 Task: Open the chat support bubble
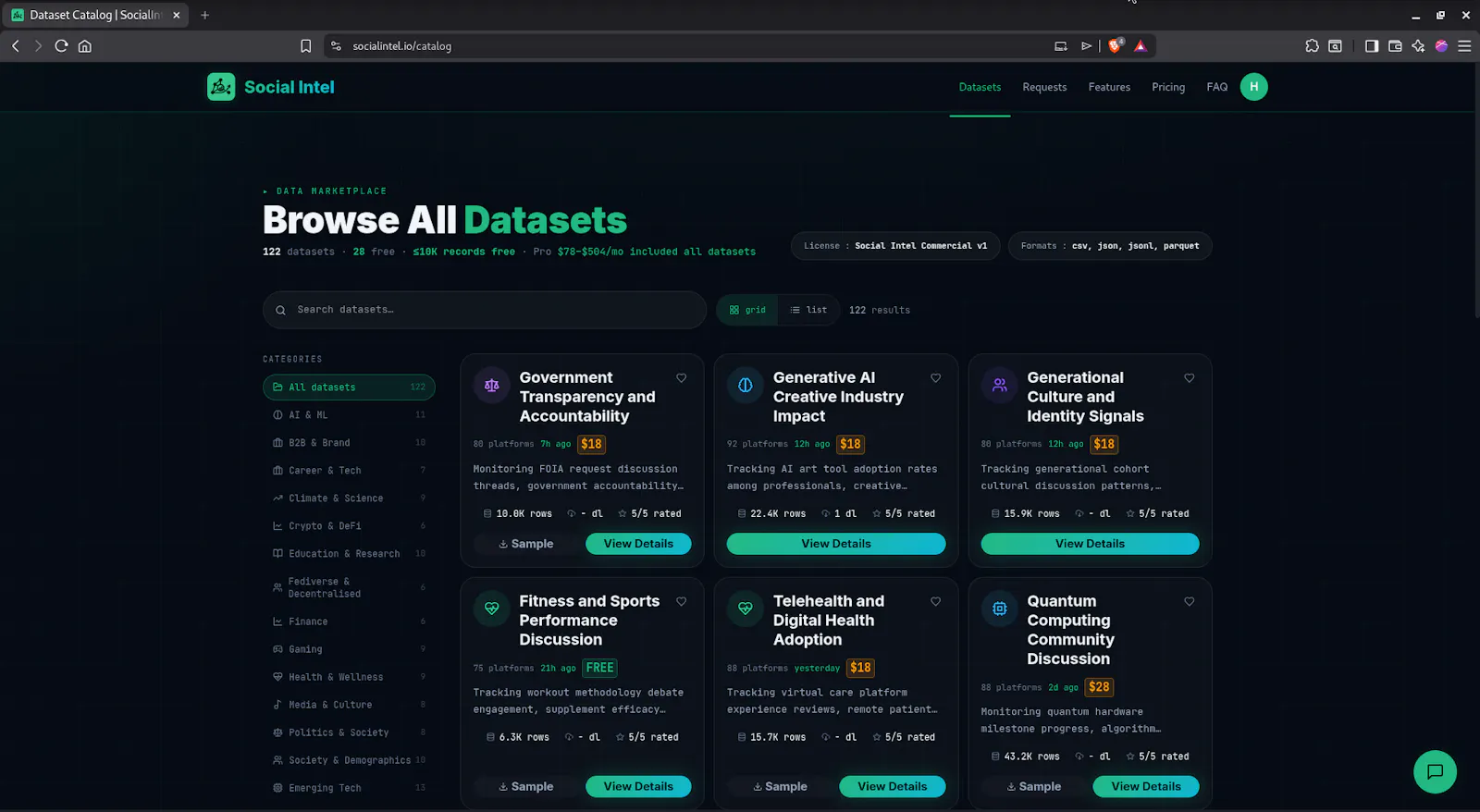click(1435, 771)
